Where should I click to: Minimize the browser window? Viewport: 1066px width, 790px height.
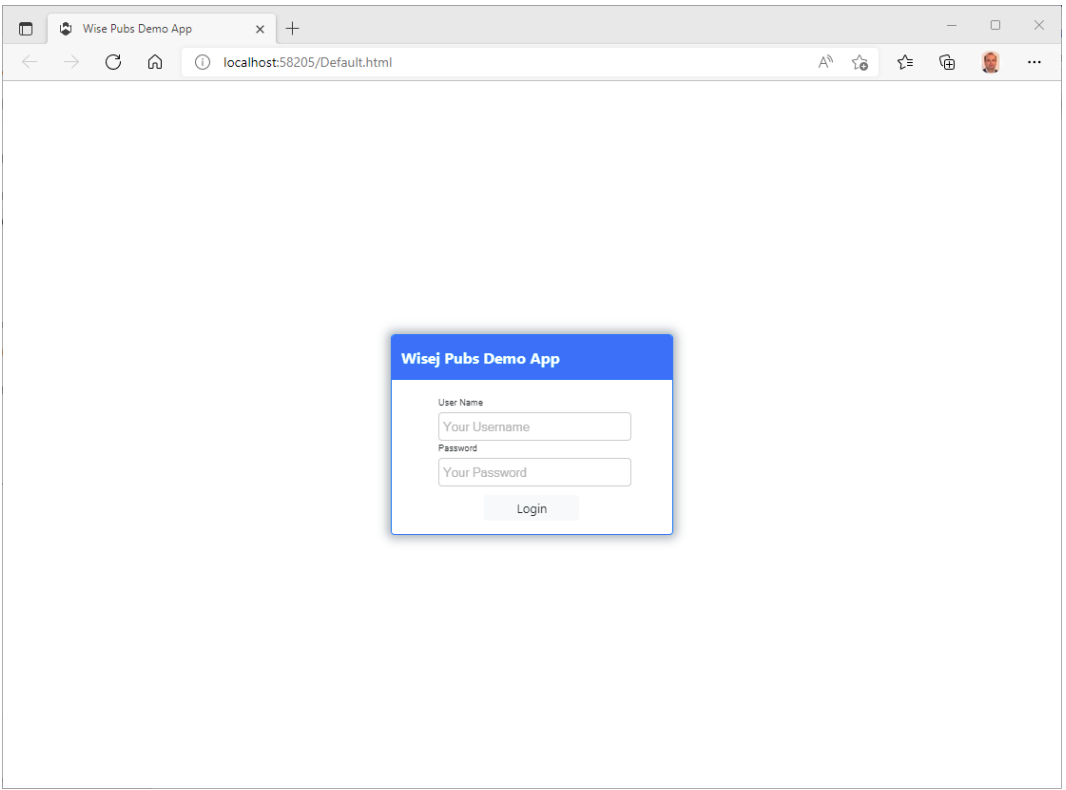pyautogui.click(x=952, y=26)
